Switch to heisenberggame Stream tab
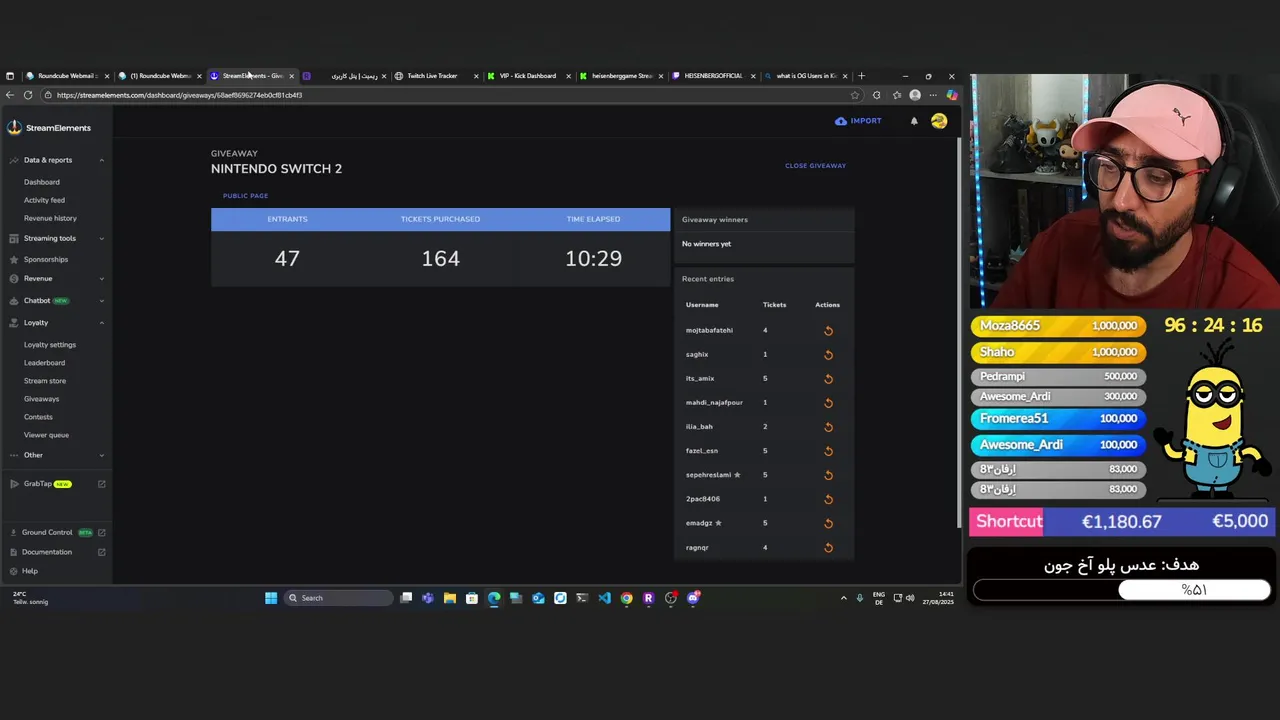This screenshot has width=1280, height=720. click(621, 76)
